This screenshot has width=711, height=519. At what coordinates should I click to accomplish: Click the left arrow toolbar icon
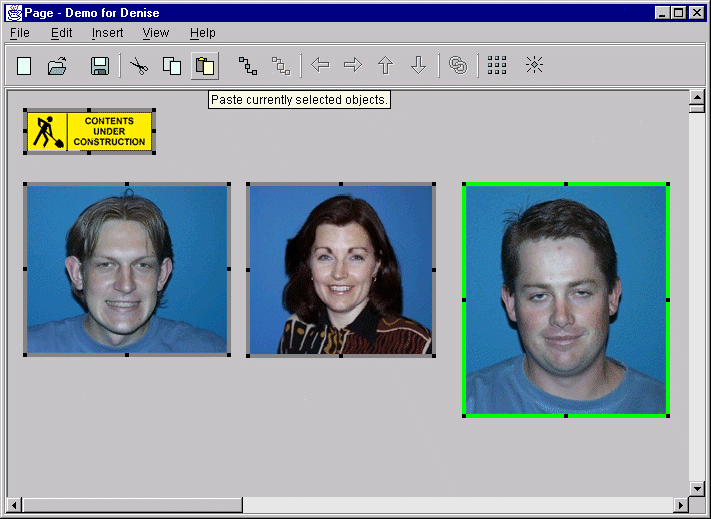320,66
